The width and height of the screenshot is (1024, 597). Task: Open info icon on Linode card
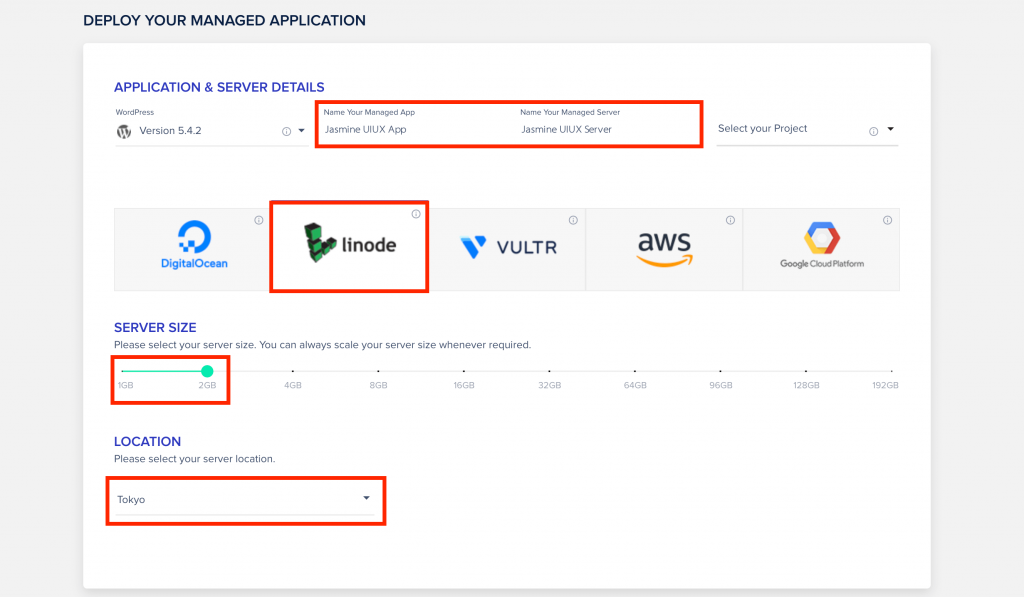click(416, 214)
